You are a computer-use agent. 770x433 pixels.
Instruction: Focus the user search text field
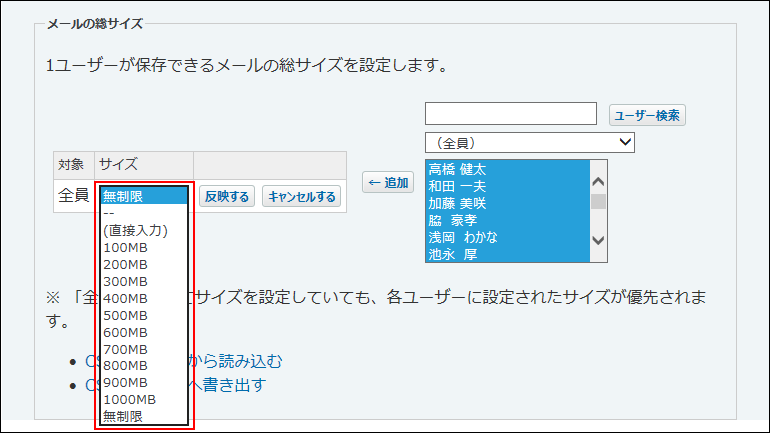click(x=511, y=114)
